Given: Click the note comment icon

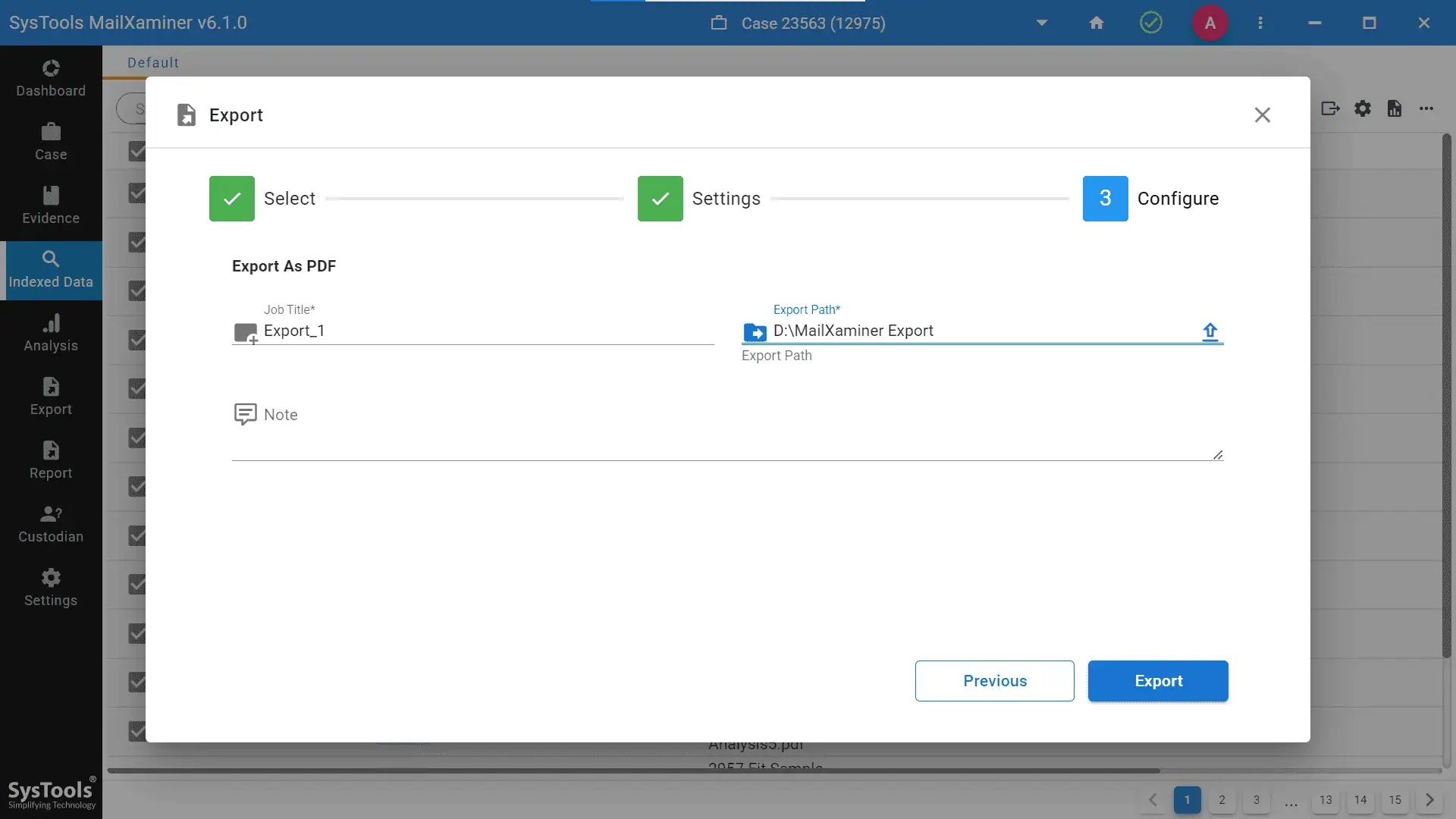Looking at the screenshot, I should point(245,414).
